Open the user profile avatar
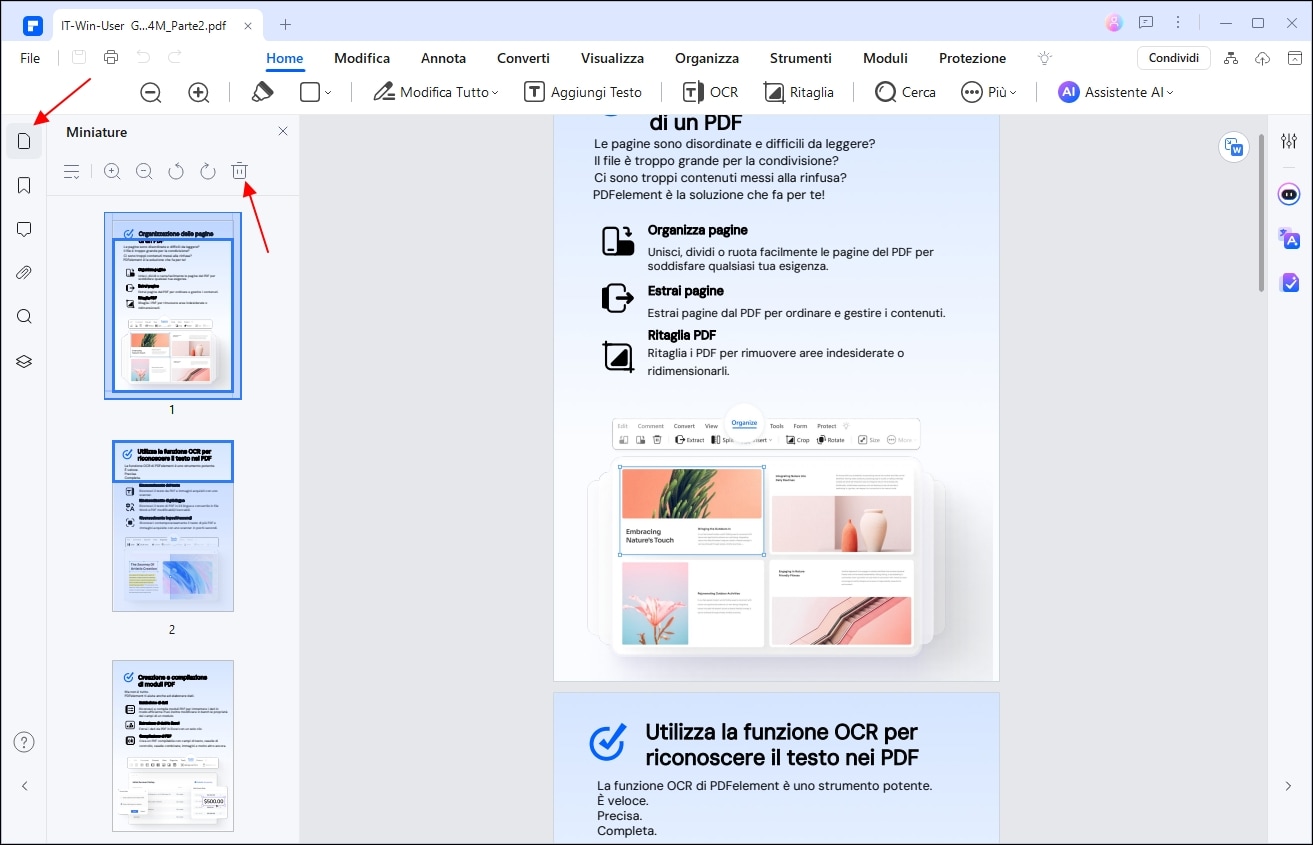Viewport: 1313px width, 845px height. pos(1114,22)
